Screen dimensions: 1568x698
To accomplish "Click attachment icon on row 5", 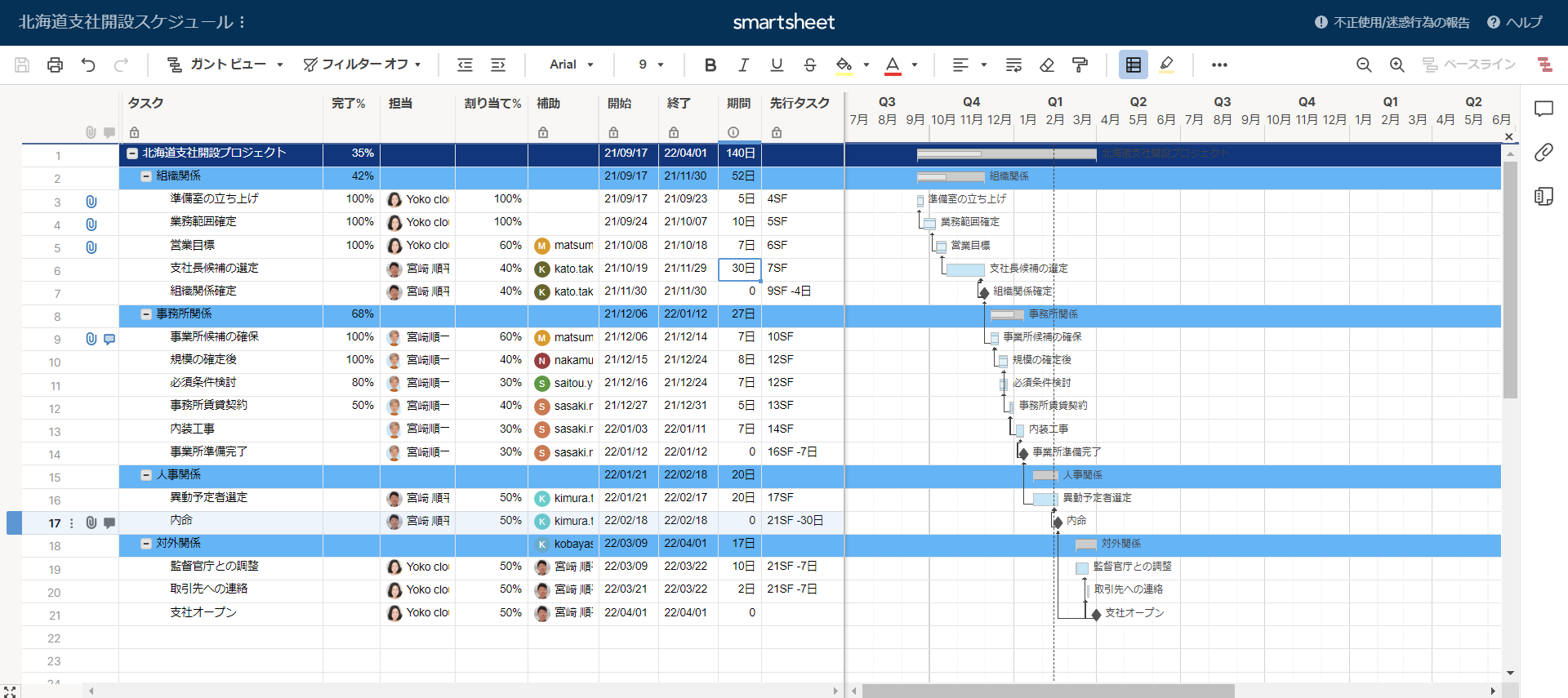I will [91, 247].
